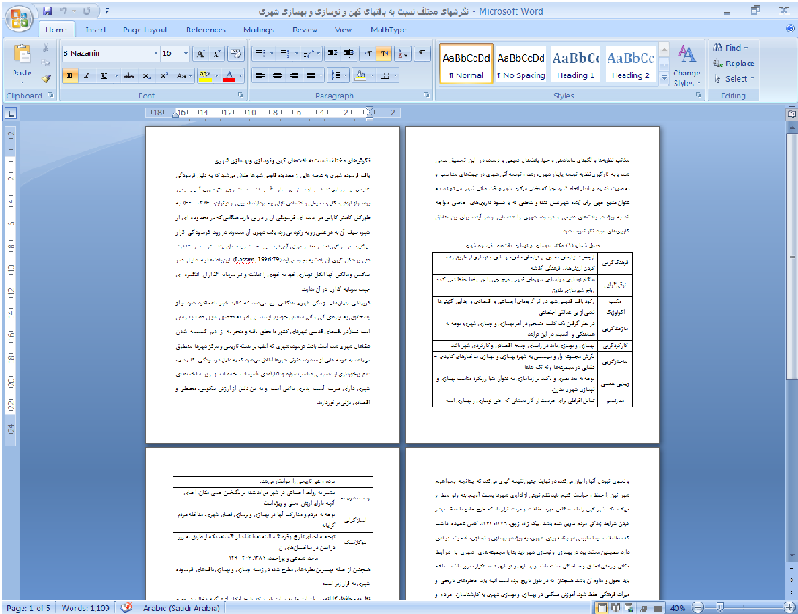798x614 pixels.
Task: Click the Paste icon
Action: (22, 62)
